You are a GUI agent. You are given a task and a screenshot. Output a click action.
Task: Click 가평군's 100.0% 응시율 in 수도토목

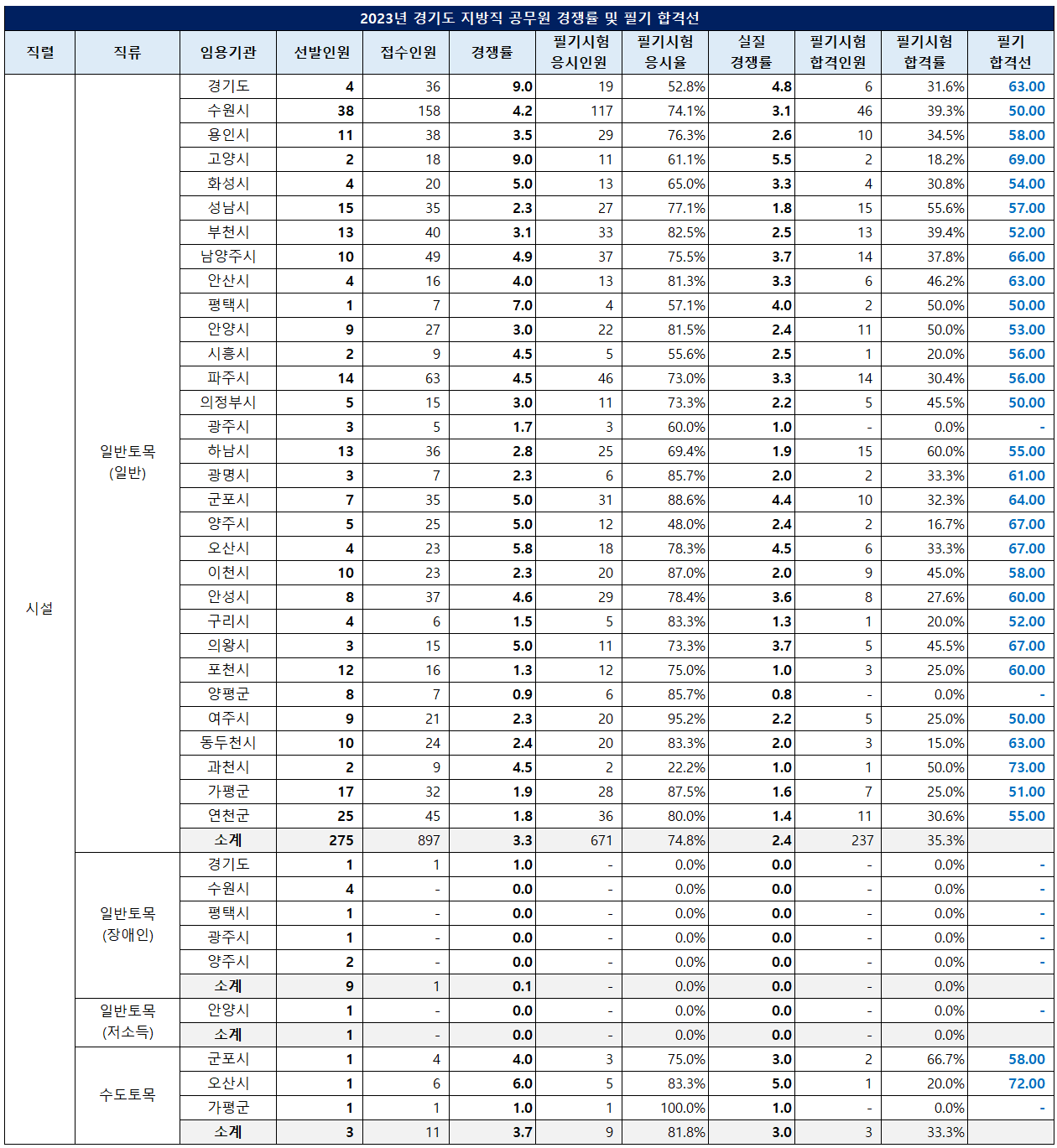click(683, 1108)
